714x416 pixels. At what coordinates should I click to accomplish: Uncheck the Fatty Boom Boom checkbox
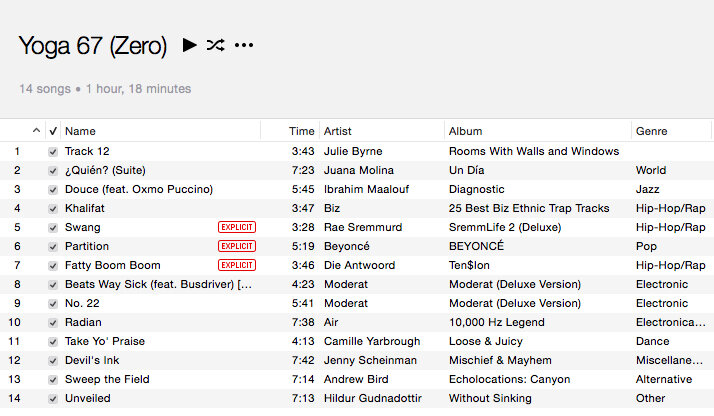coord(53,266)
